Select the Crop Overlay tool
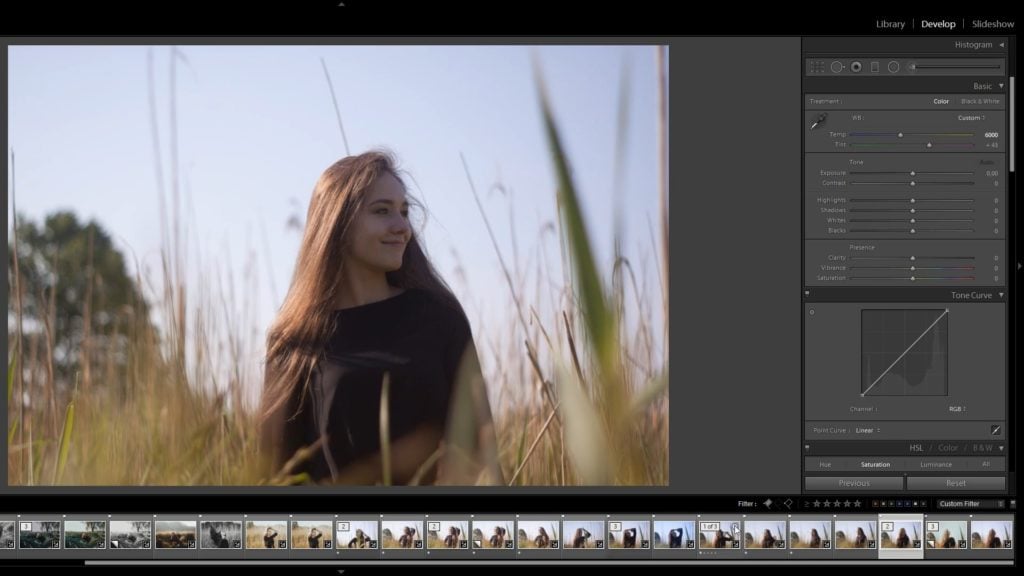The height and width of the screenshot is (576, 1024). (x=817, y=67)
